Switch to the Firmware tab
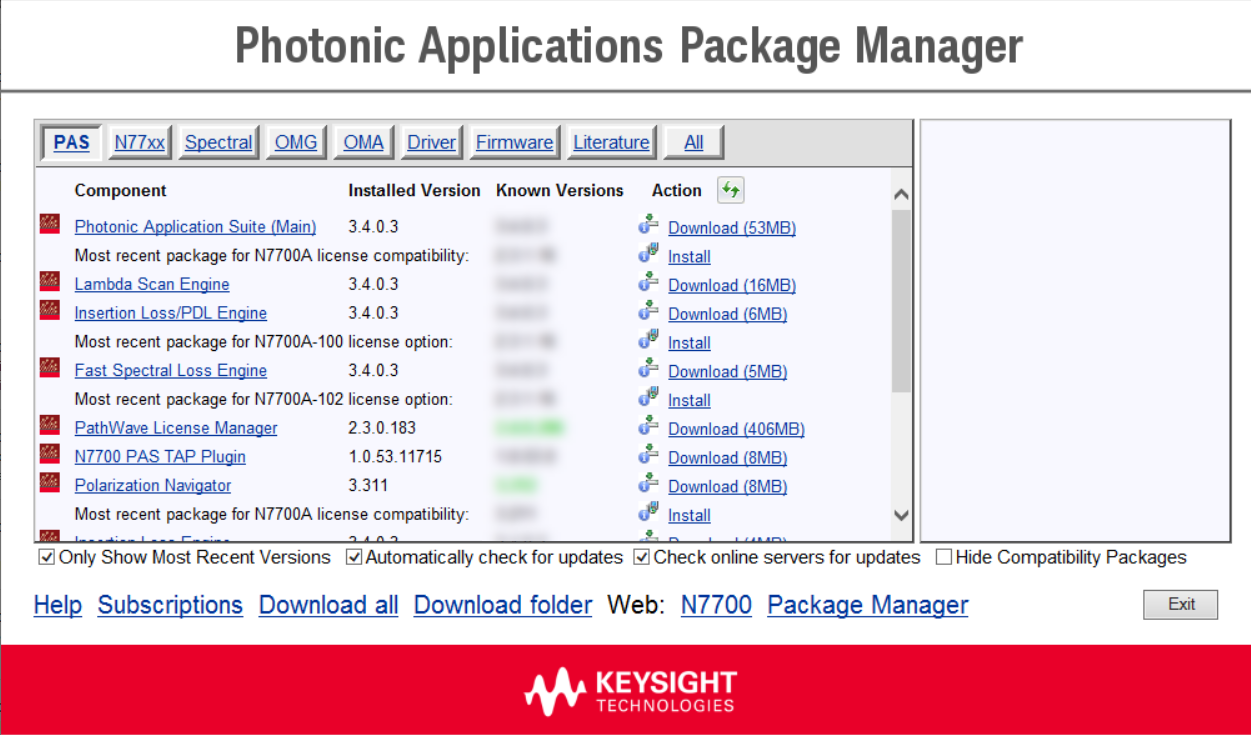 click(514, 143)
